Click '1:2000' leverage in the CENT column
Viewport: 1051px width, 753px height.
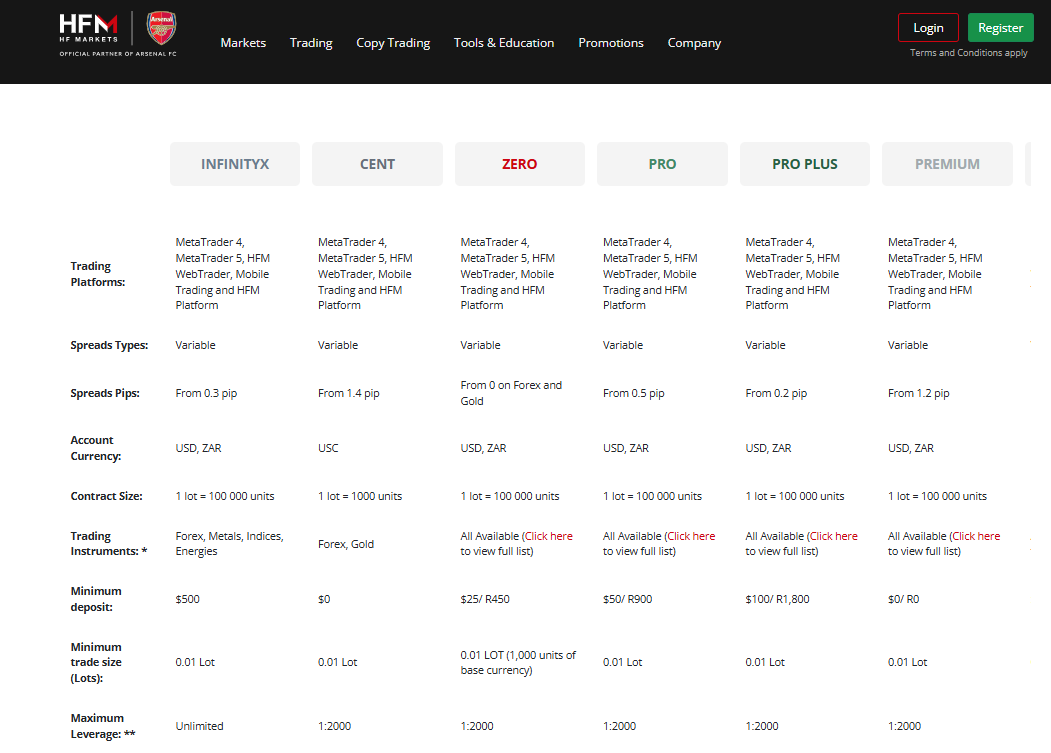pos(334,726)
